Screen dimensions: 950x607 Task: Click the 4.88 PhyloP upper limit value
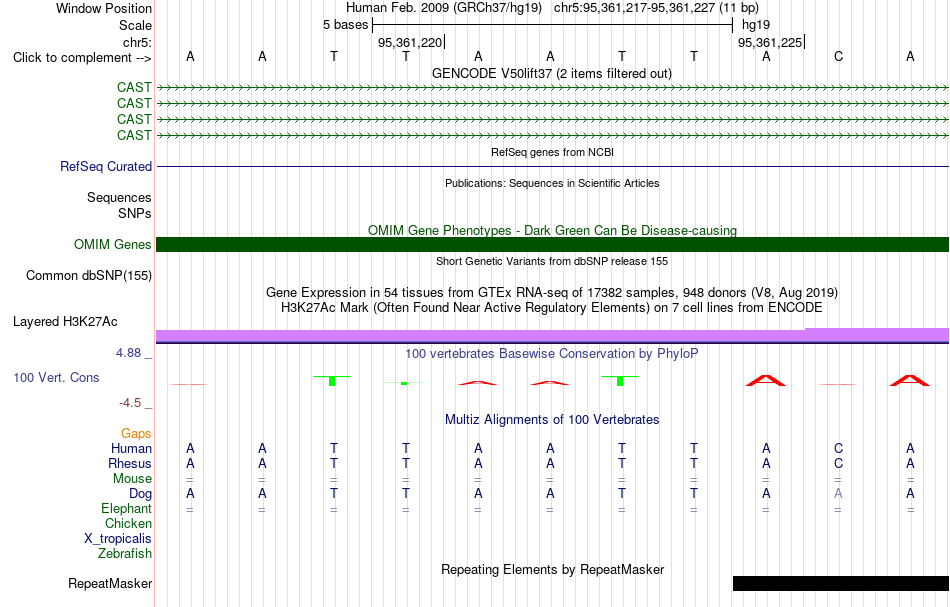click(128, 353)
